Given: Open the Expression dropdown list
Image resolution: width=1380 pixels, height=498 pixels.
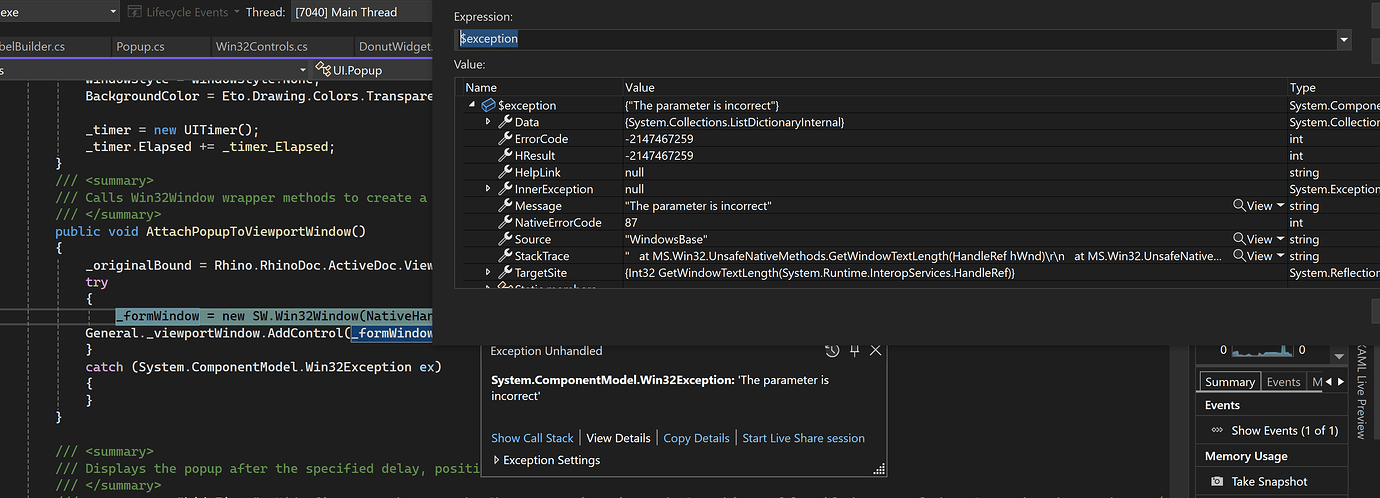Looking at the screenshot, I should click(x=1344, y=39).
